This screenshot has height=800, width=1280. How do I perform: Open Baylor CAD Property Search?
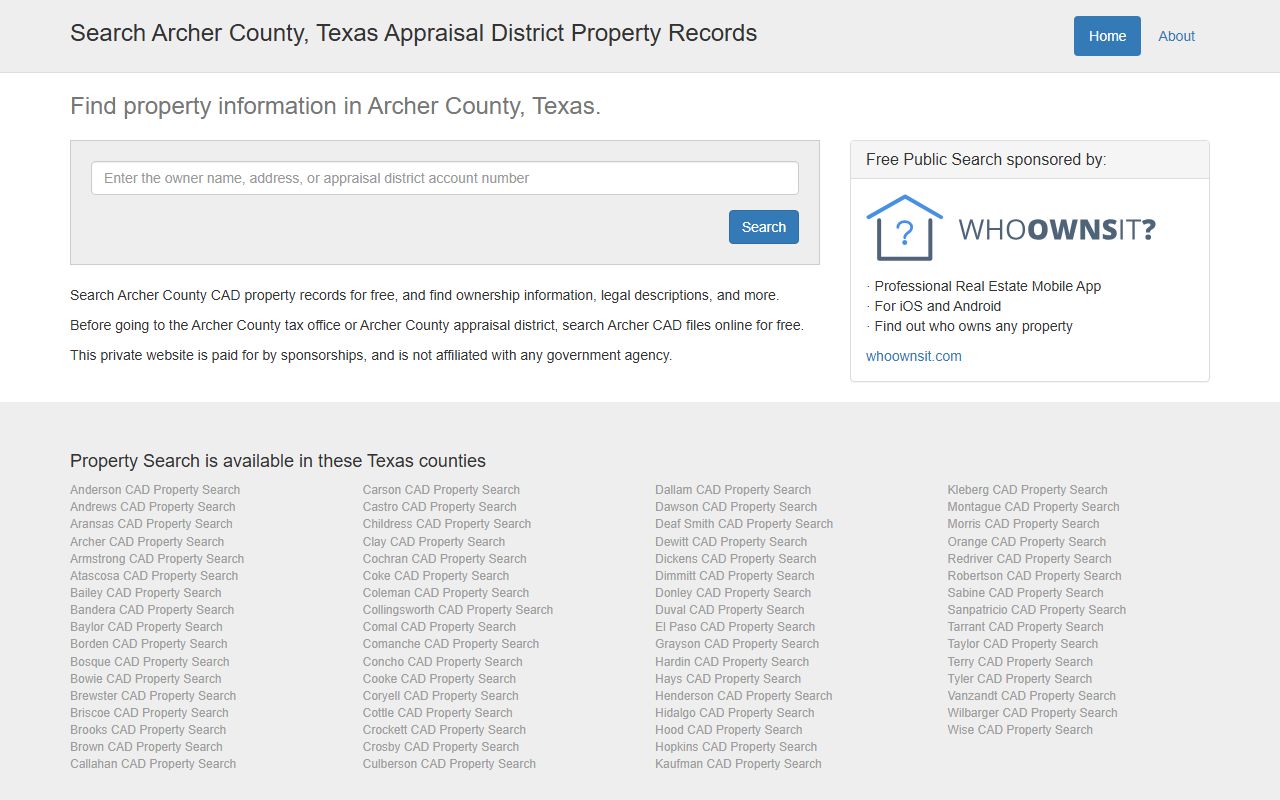pyautogui.click(x=146, y=627)
